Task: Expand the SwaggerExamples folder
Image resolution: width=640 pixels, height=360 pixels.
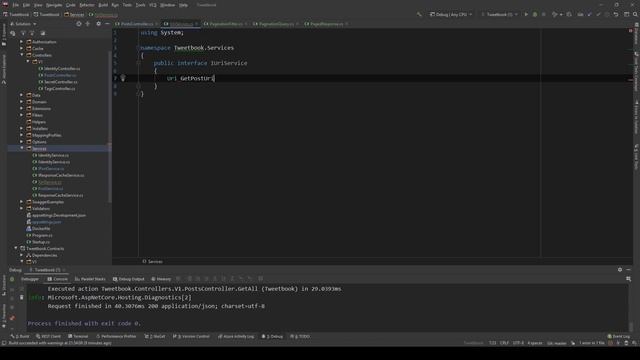Action: [x=22, y=202]
